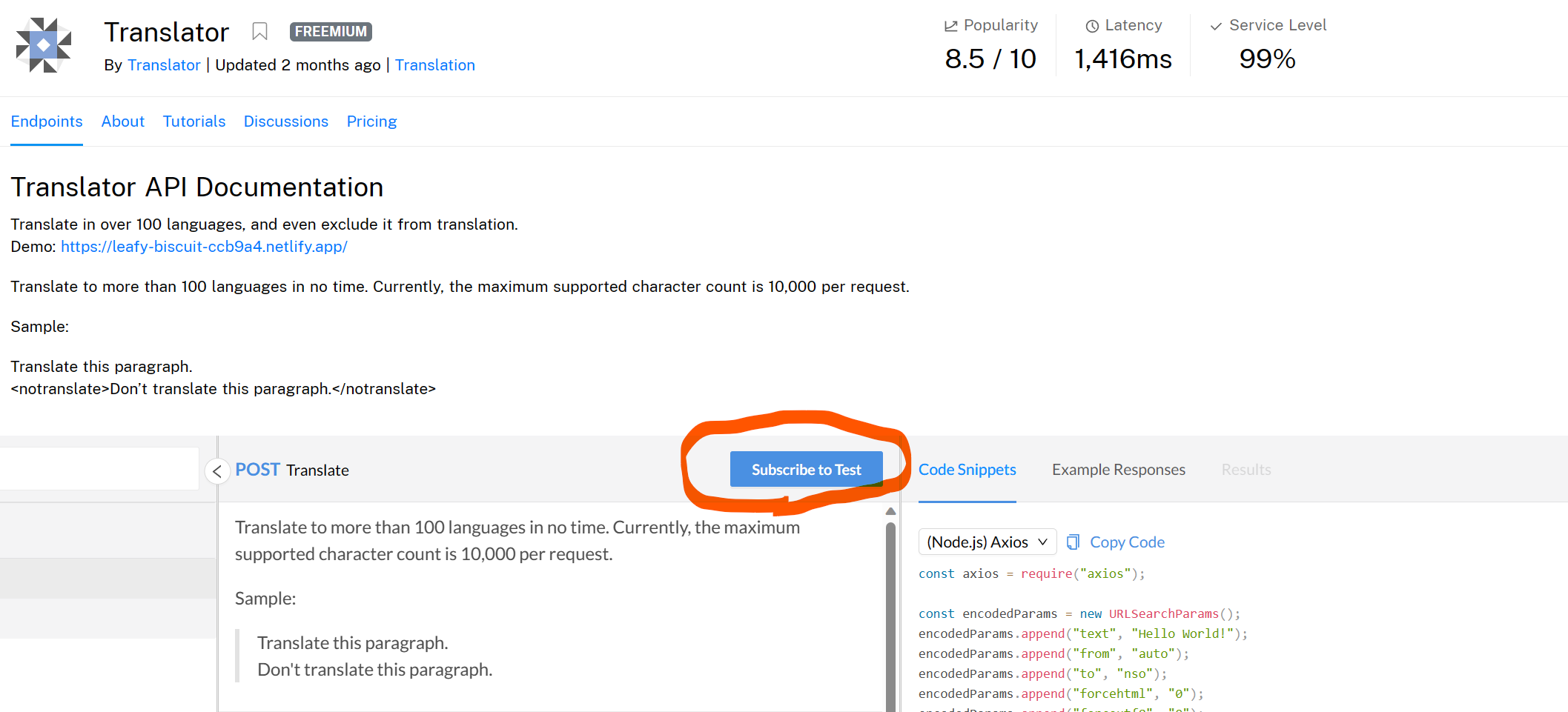Image resolution: width=1568 pixels, height=712 pixels.
Task: Click the Translator API Documentation heading
Action: coord(197,187)
